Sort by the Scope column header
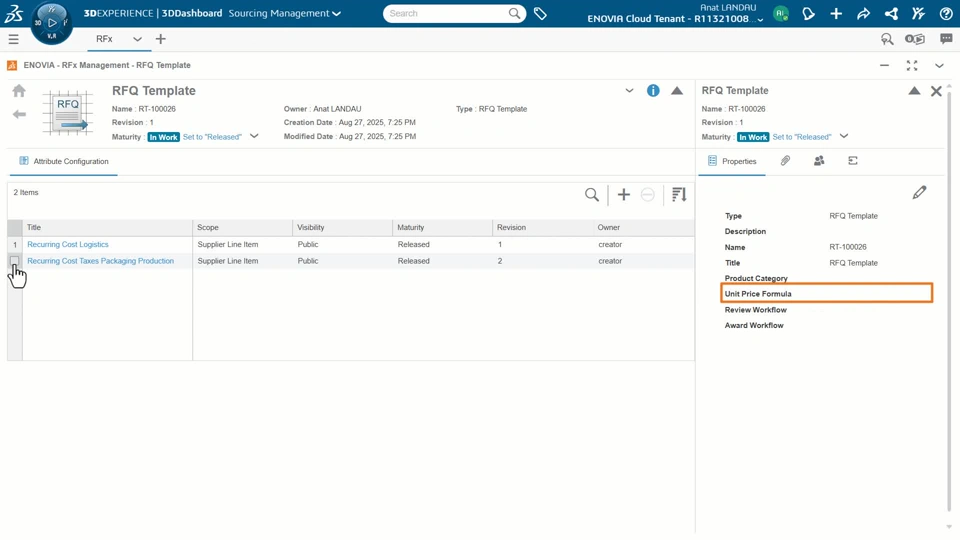Screen dimensions: 960x540 tap(242, 228)
